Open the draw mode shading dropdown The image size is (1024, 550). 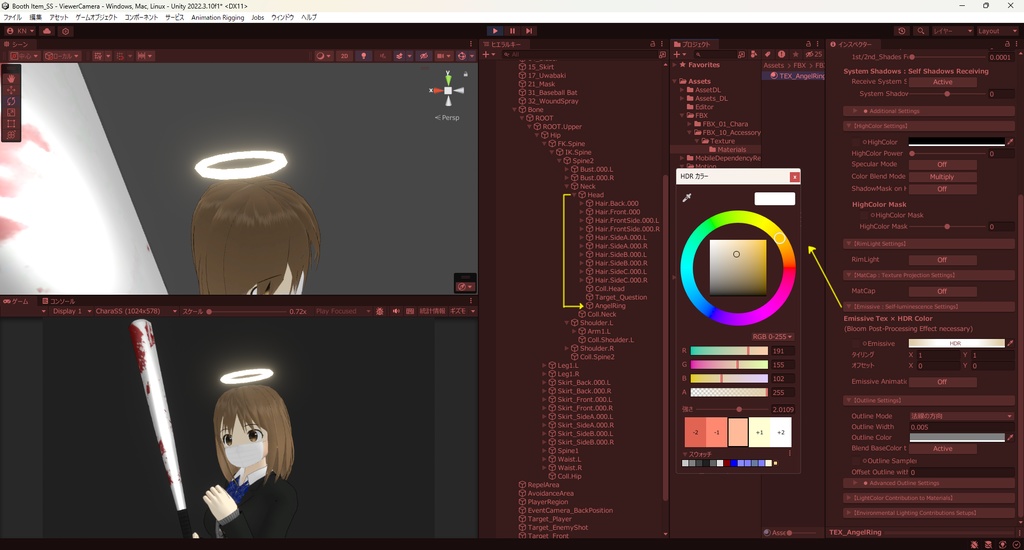coord(323,56)
